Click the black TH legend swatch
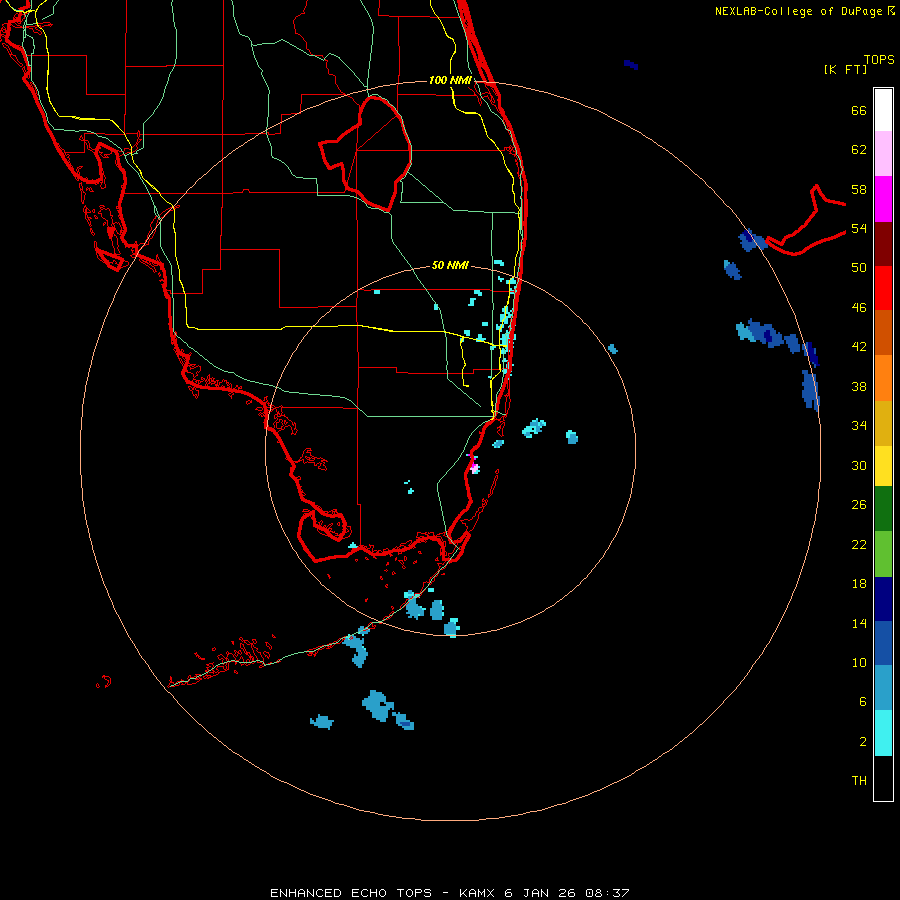The image size is (900, 900). [x=883, y=778]
